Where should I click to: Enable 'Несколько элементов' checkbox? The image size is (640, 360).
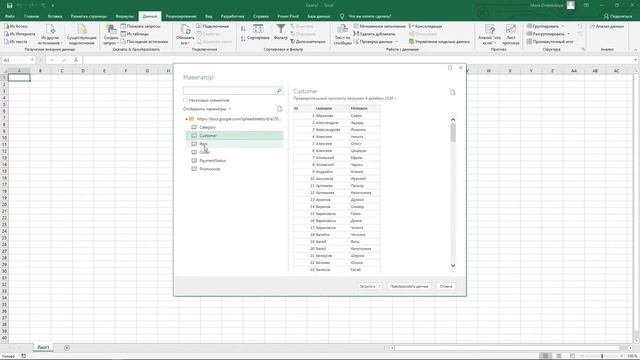tap(185, 100)
